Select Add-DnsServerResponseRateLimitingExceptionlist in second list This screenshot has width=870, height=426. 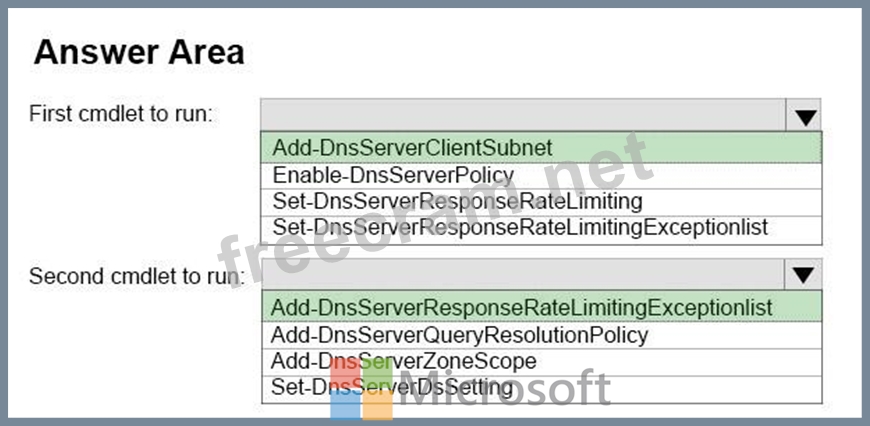(x=521, y=307)
